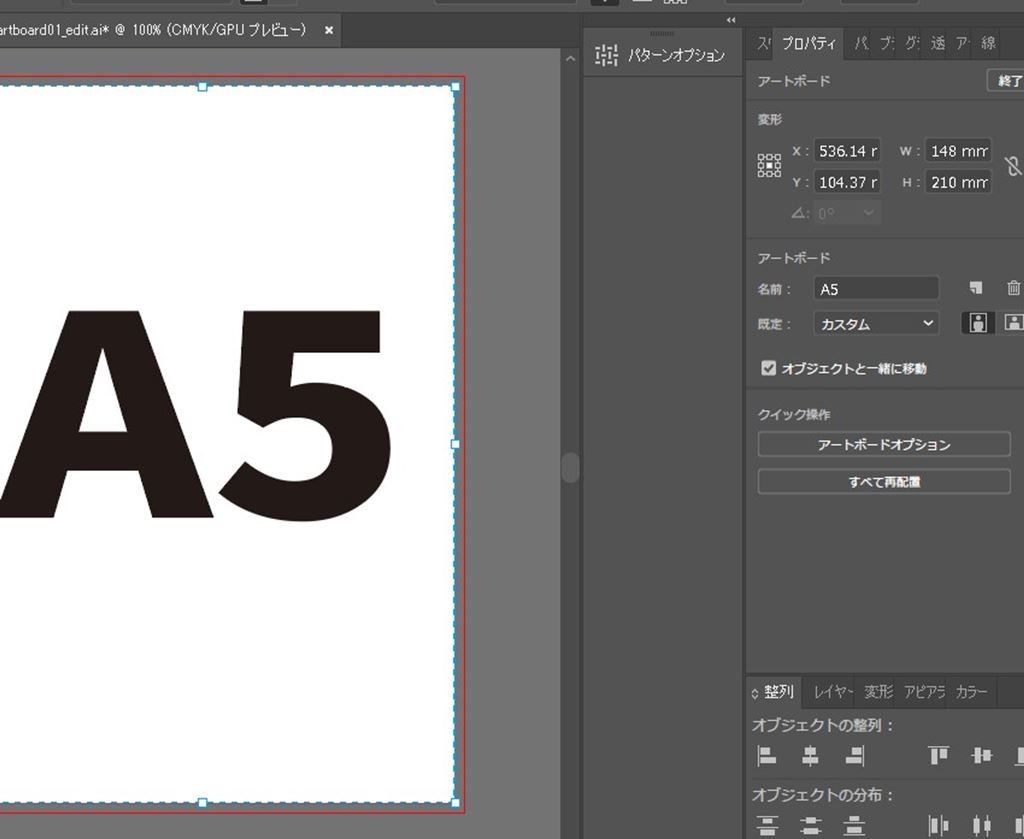Toggle the width and height proportion link

(x=1012, y=166)
